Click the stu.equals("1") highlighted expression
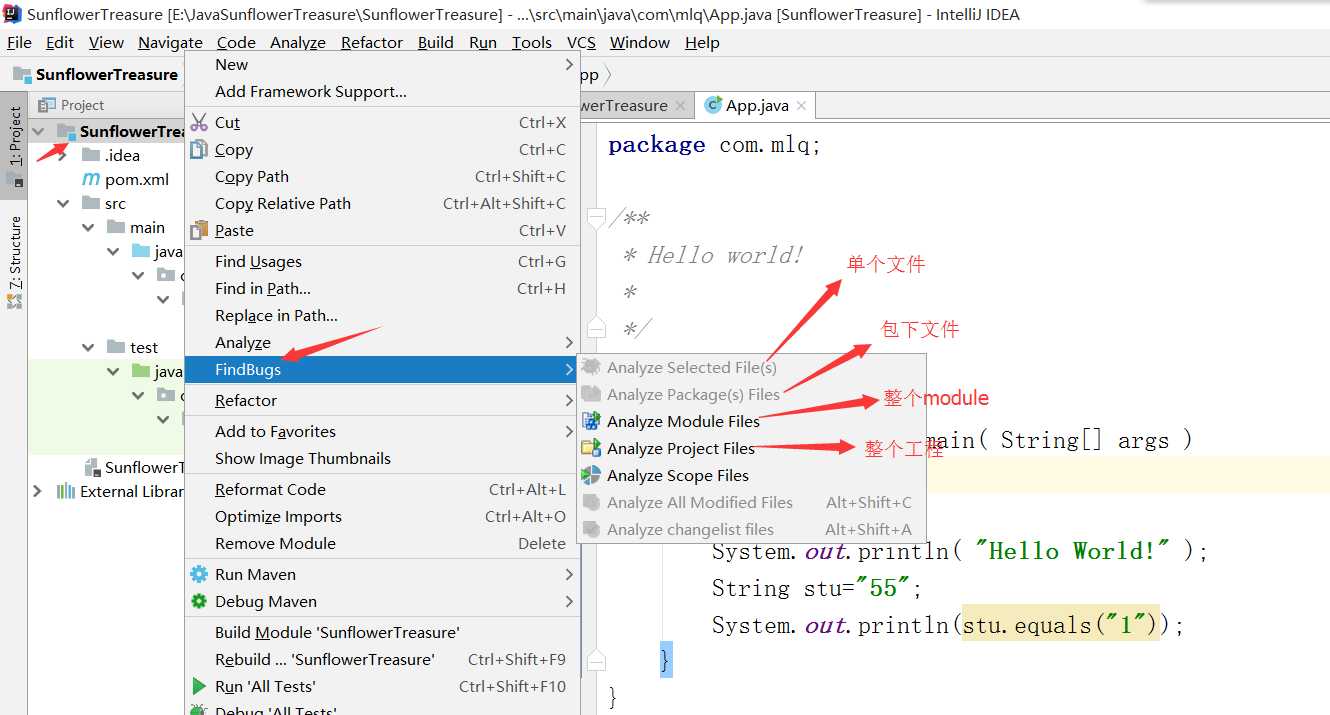The image size is (1330, 715). point(1060,625)
